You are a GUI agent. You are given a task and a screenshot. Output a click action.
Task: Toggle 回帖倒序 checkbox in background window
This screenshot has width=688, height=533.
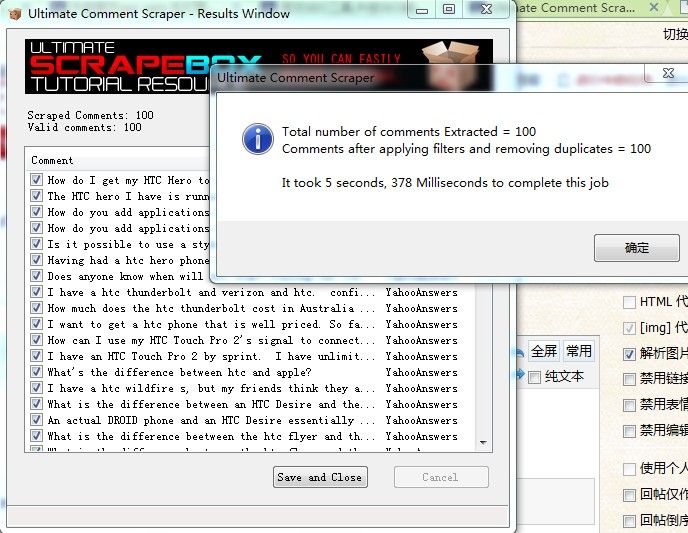point(629,521)
